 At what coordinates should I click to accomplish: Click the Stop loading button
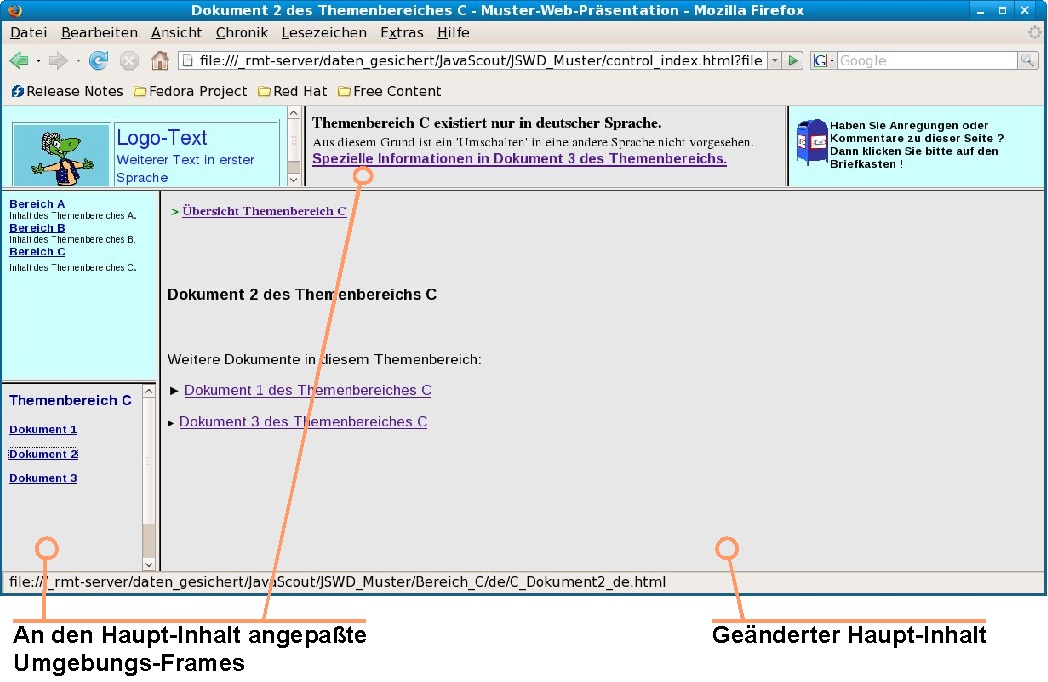pyautogui.click(x=129, y=61)
